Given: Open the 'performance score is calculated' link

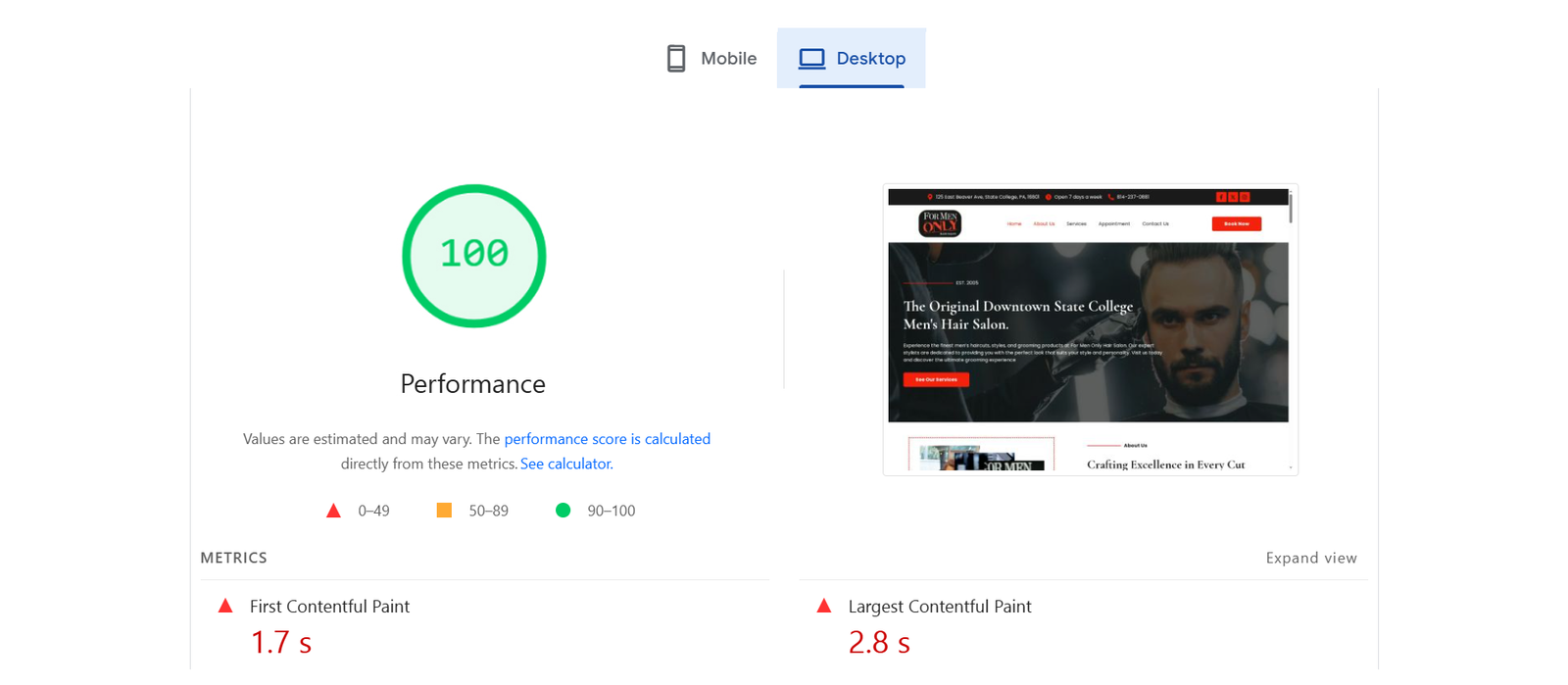Looking at the screenshot, I should (607, 439).
